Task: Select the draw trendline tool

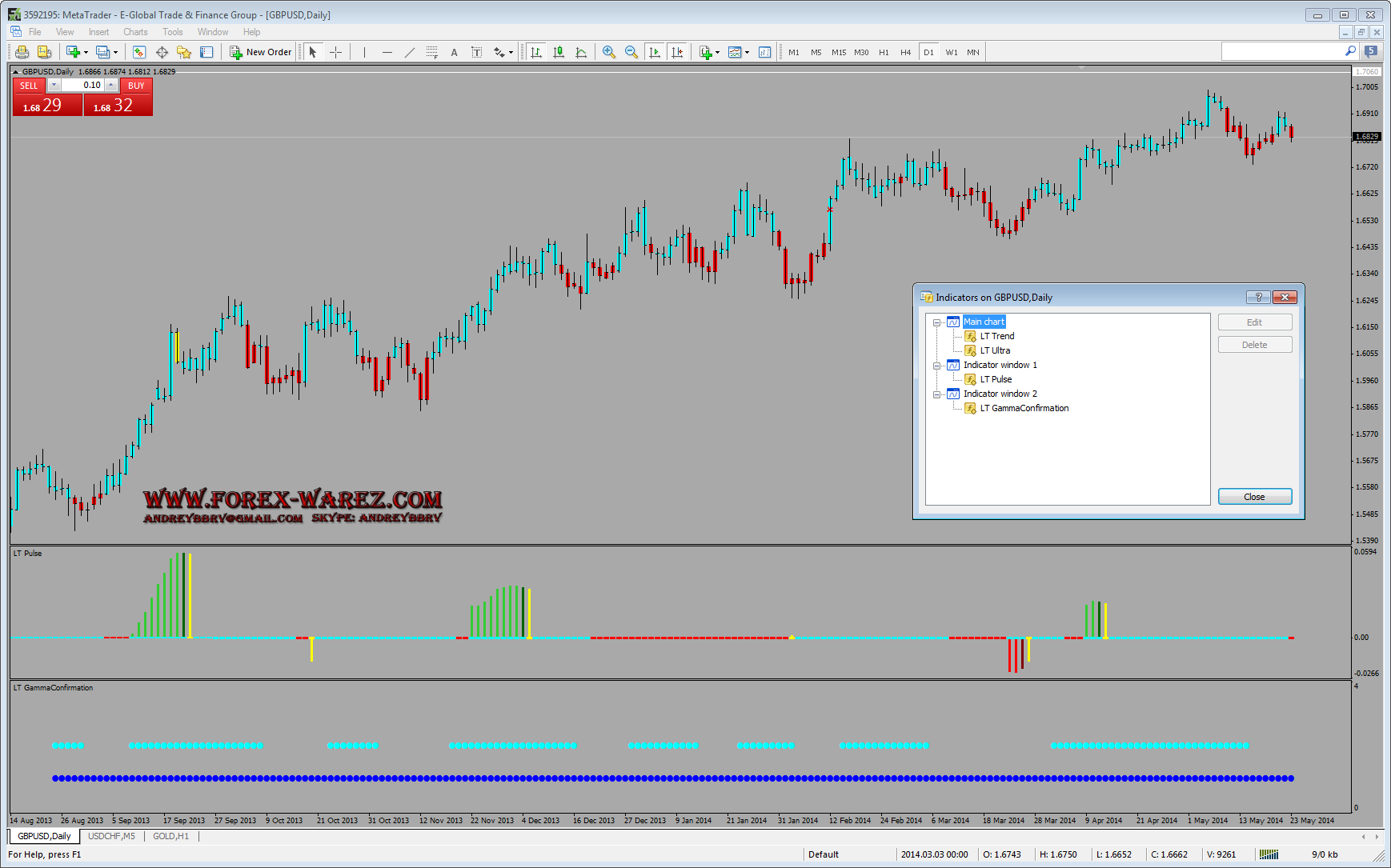Action: [410, 53]
